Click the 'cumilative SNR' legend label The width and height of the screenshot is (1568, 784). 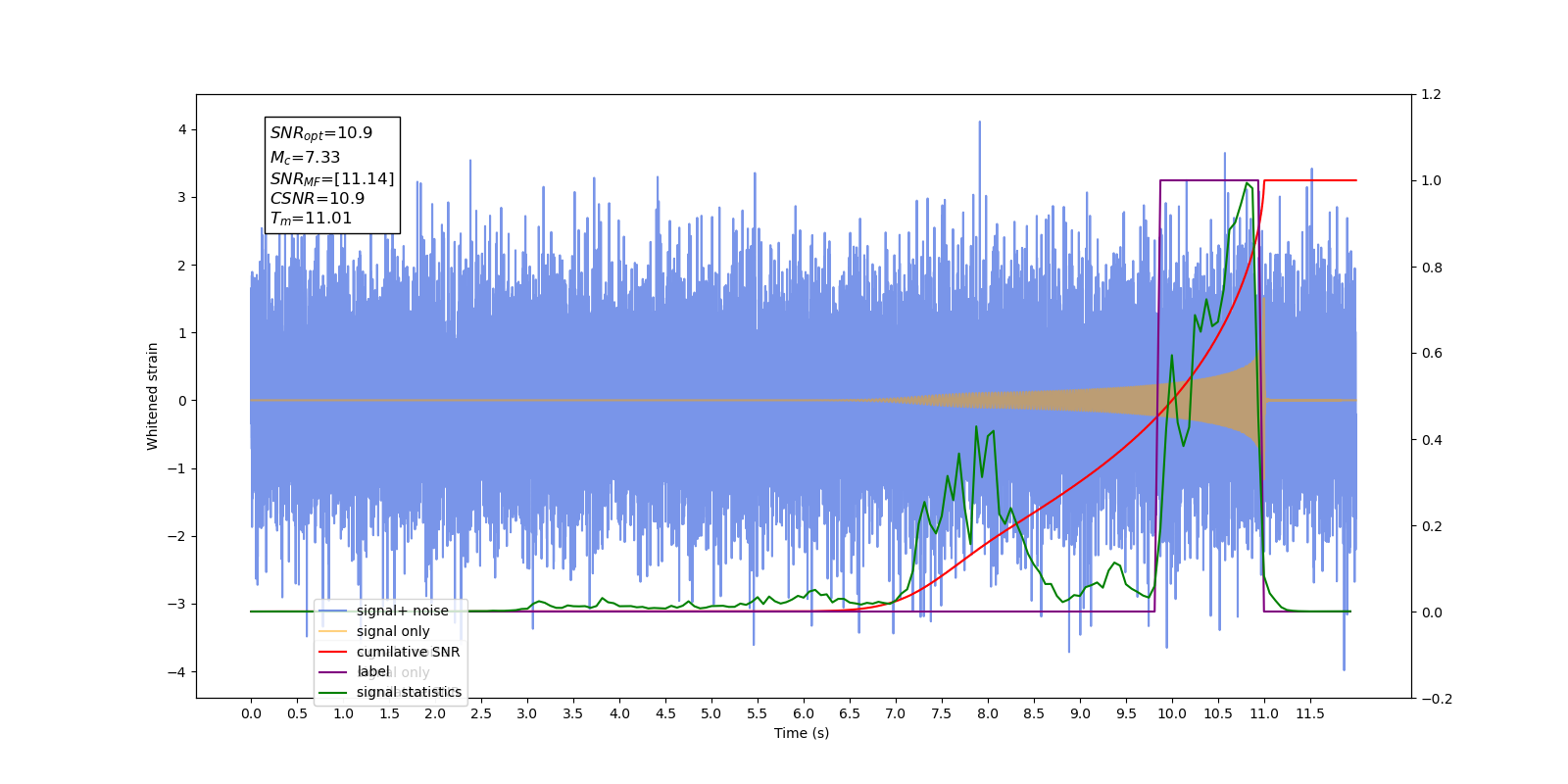coord(408,652)
